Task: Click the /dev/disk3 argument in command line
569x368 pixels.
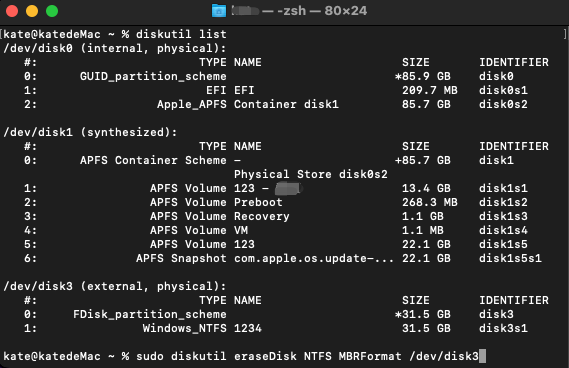Action: coord(444,356)
